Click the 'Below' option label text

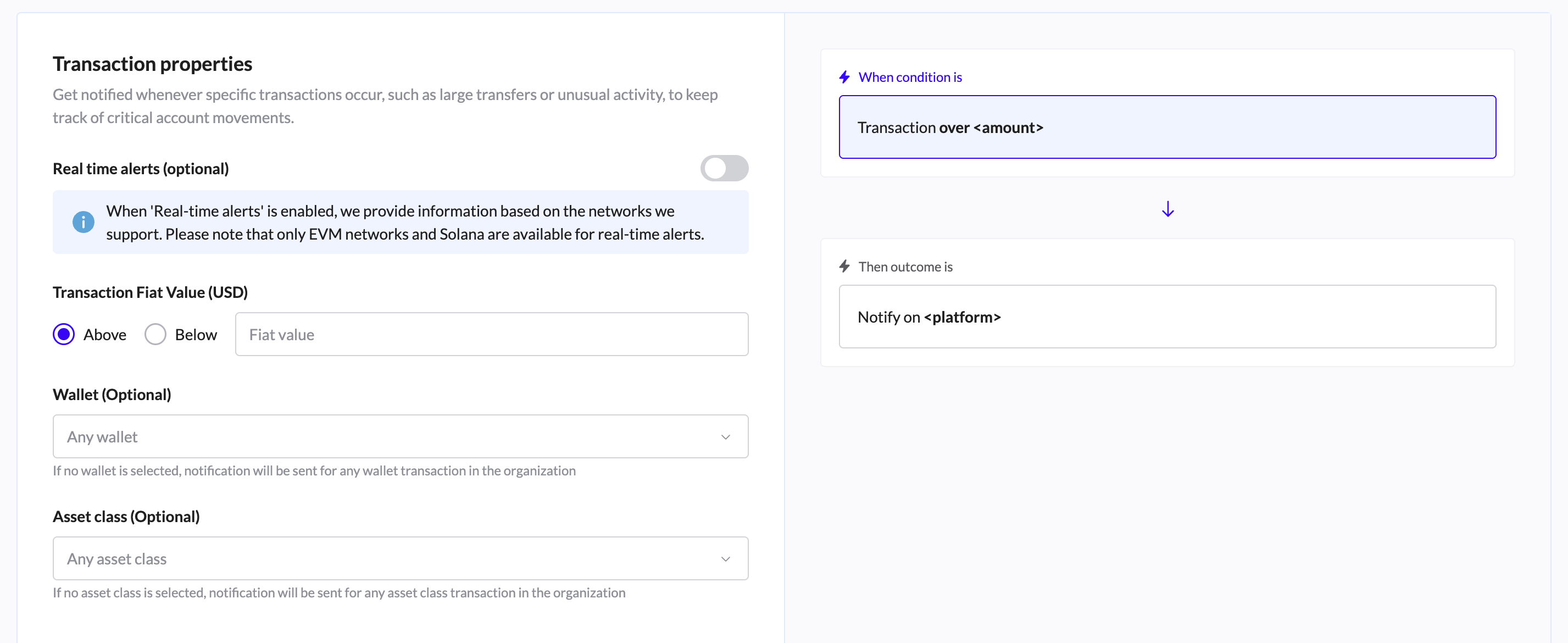point(196,335)
